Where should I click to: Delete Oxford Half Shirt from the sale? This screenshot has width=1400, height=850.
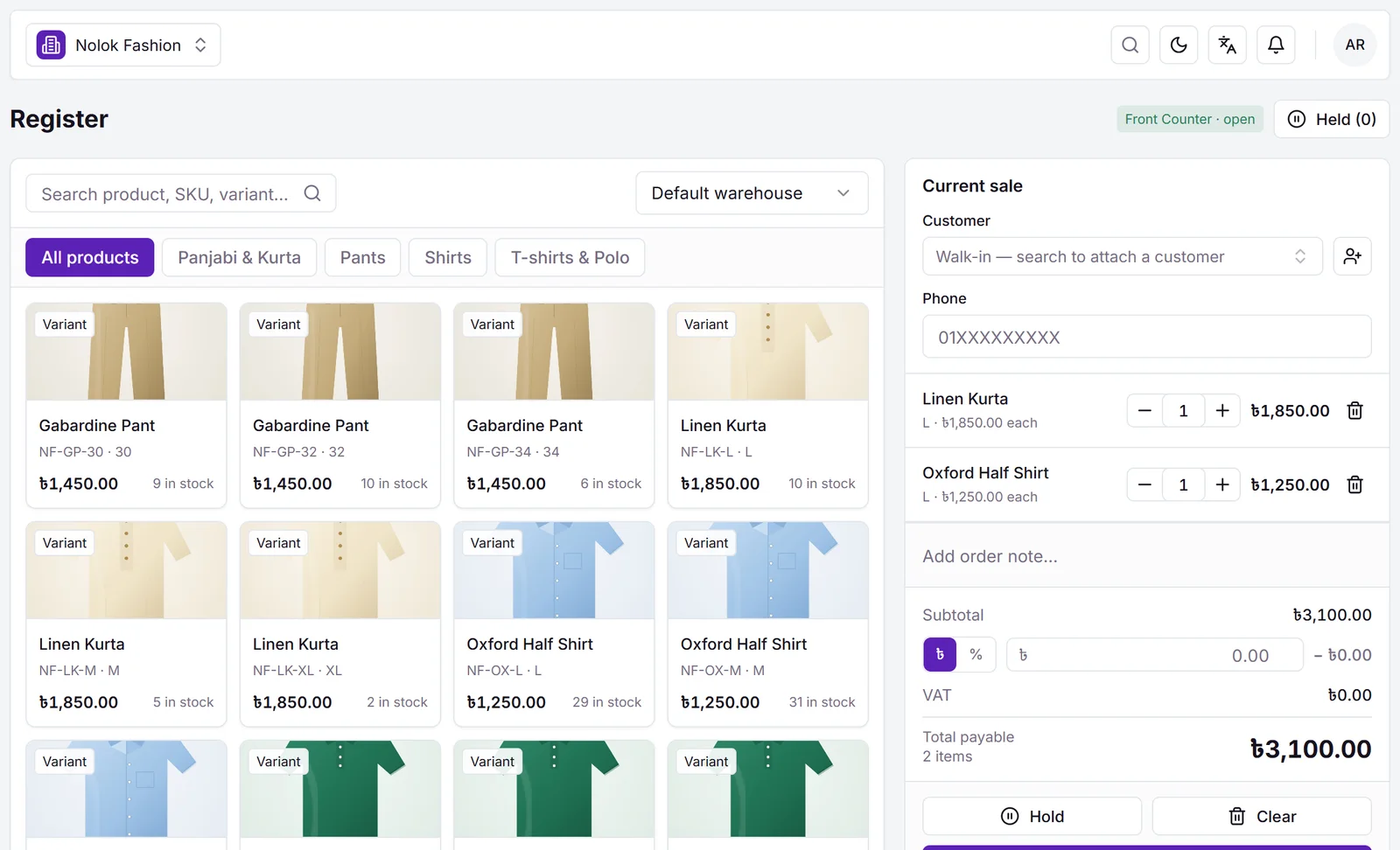pos(1354,484)
